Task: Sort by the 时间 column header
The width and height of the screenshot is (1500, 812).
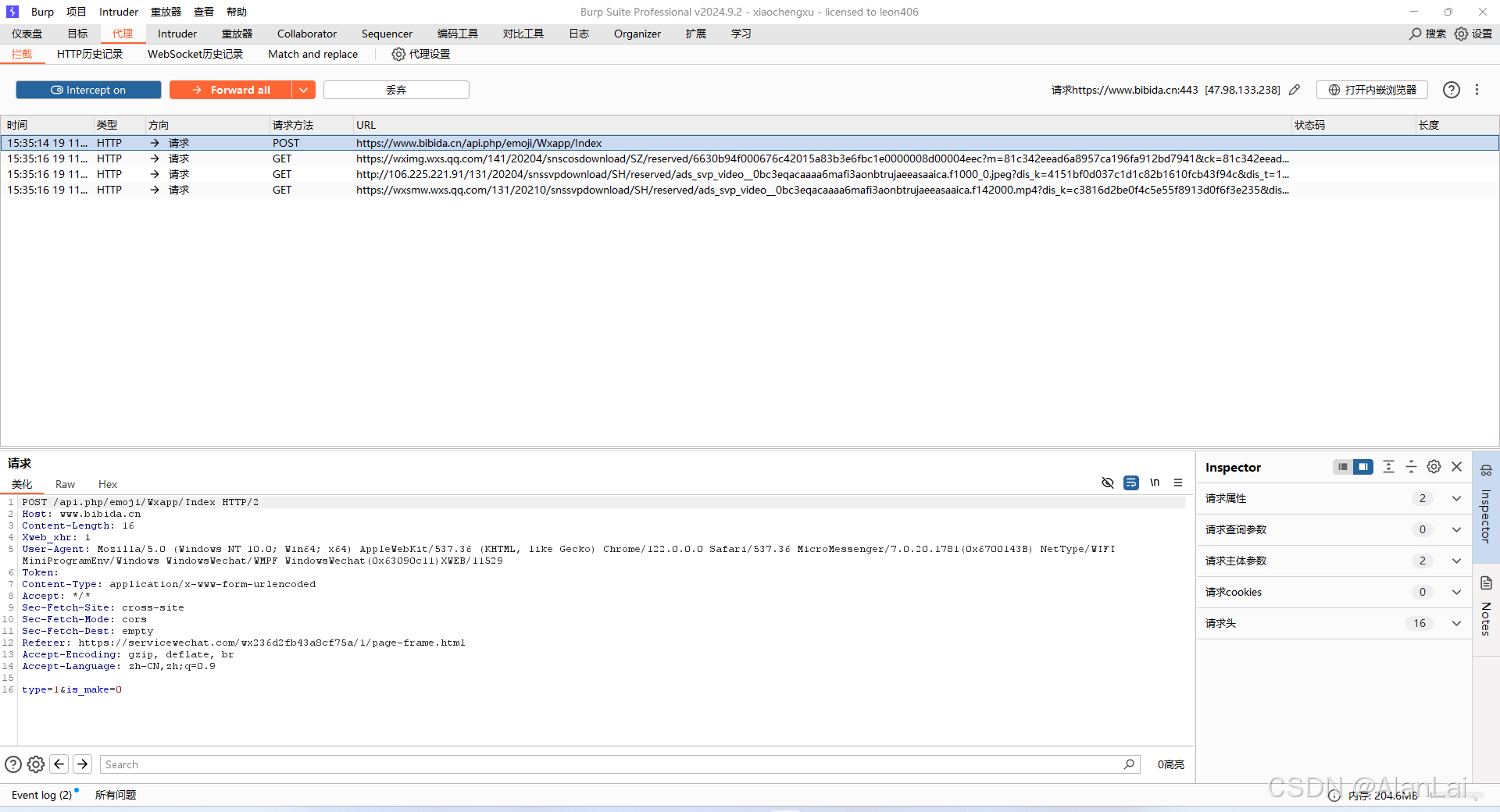Action: pyautogui.click(x=47, y=125)
